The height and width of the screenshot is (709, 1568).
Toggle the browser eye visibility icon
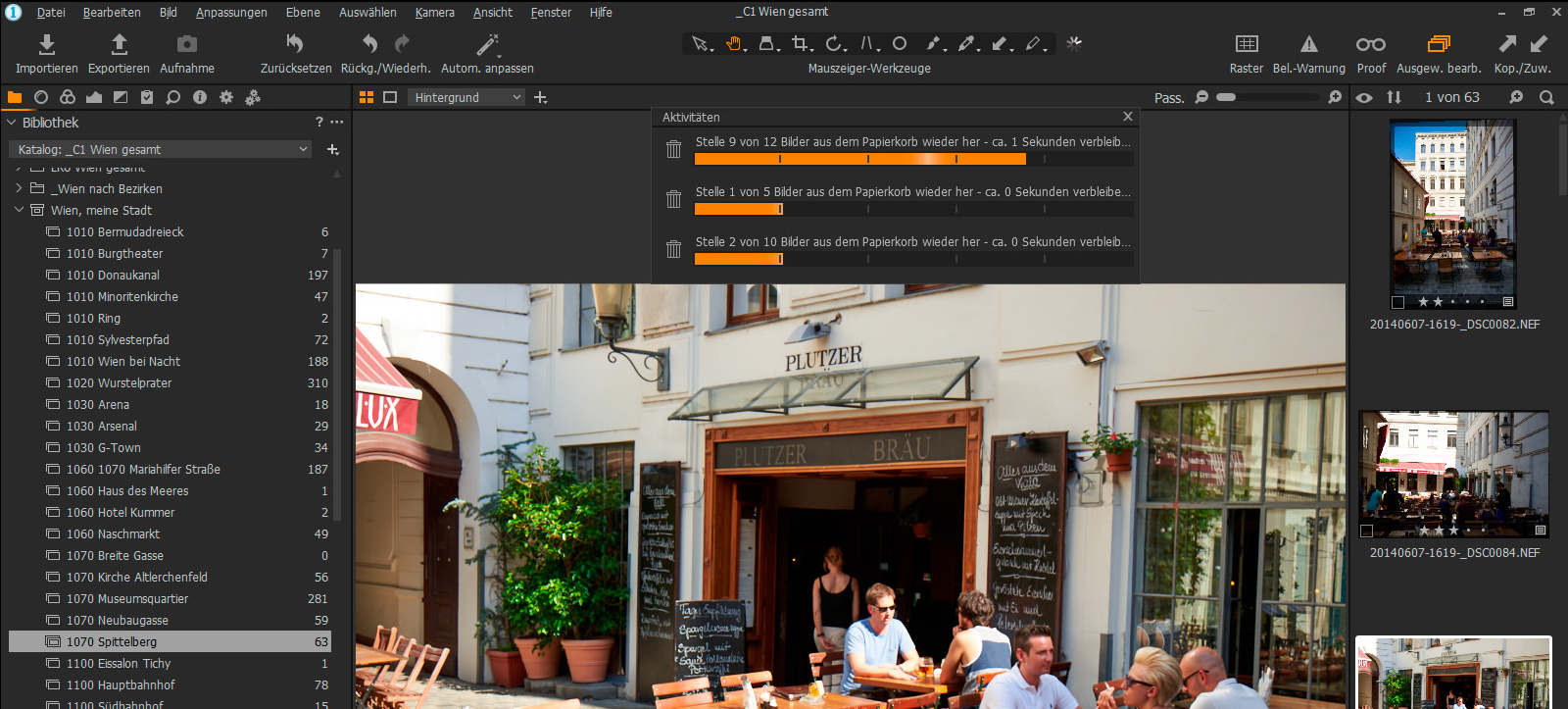tap(1364, 97)
